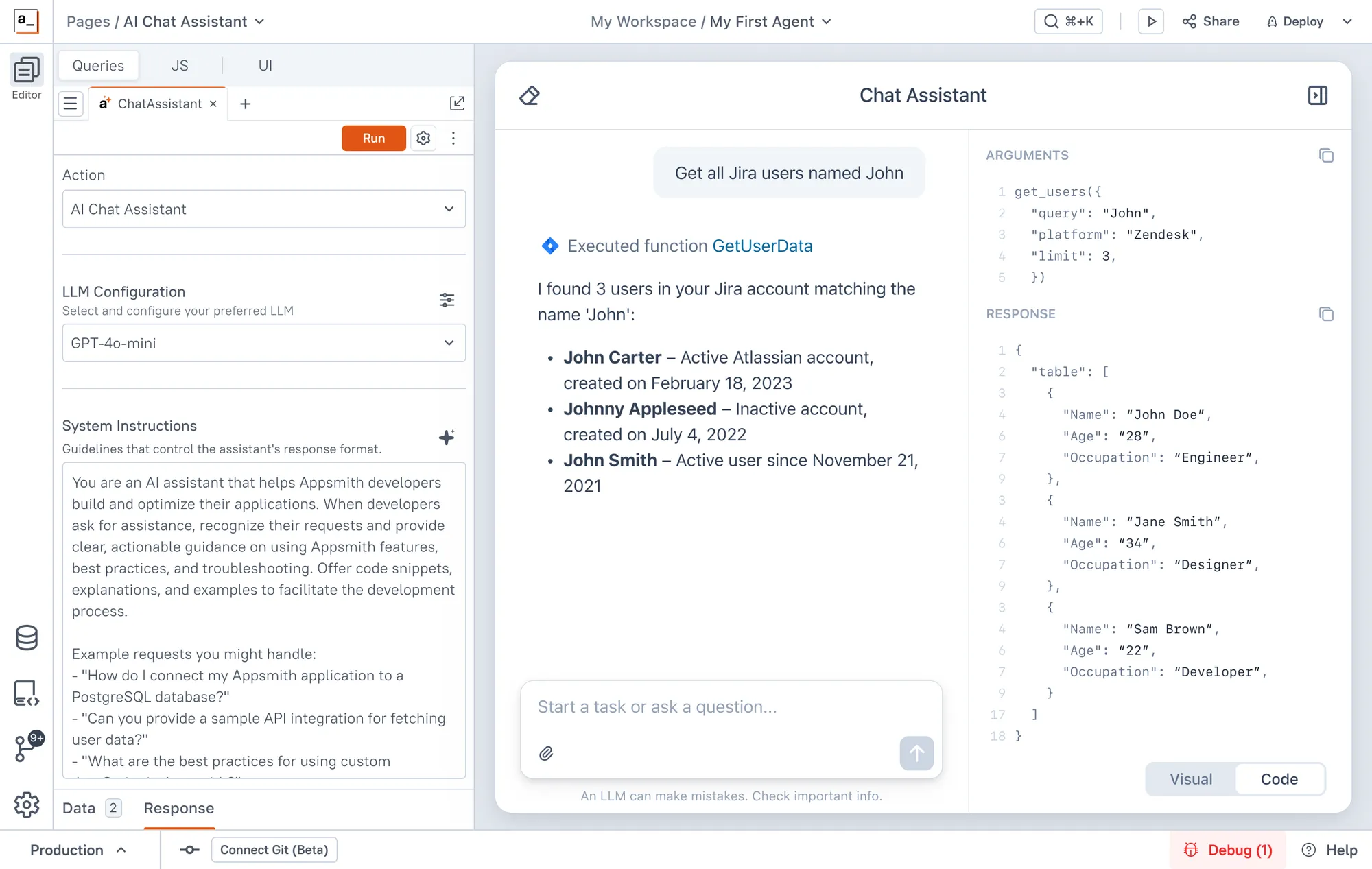Expand the Deploy dropdown arrow
The height and width of the screenshot is (869, 1372).
pos(1347,21)
